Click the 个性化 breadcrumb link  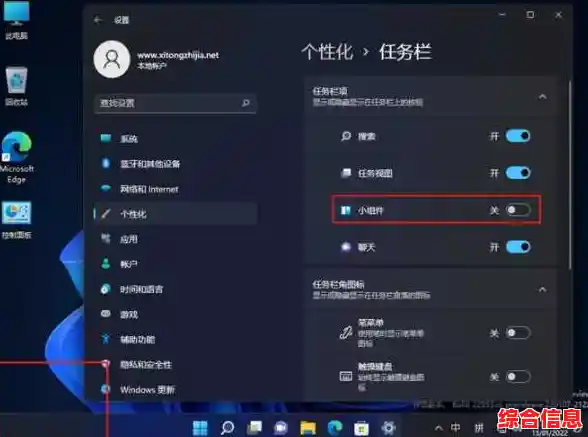point(327,52)
